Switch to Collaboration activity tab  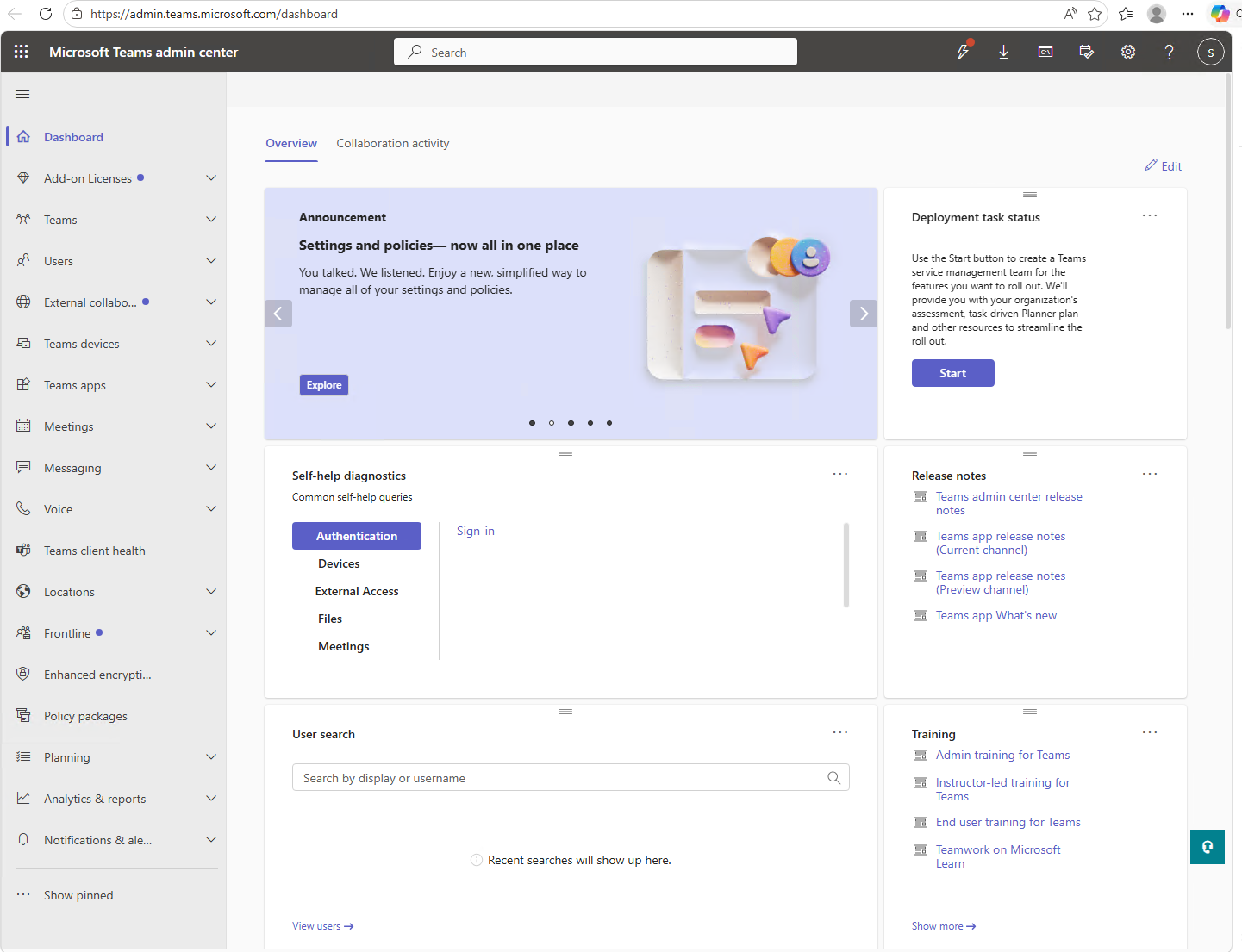coord(392,144)
